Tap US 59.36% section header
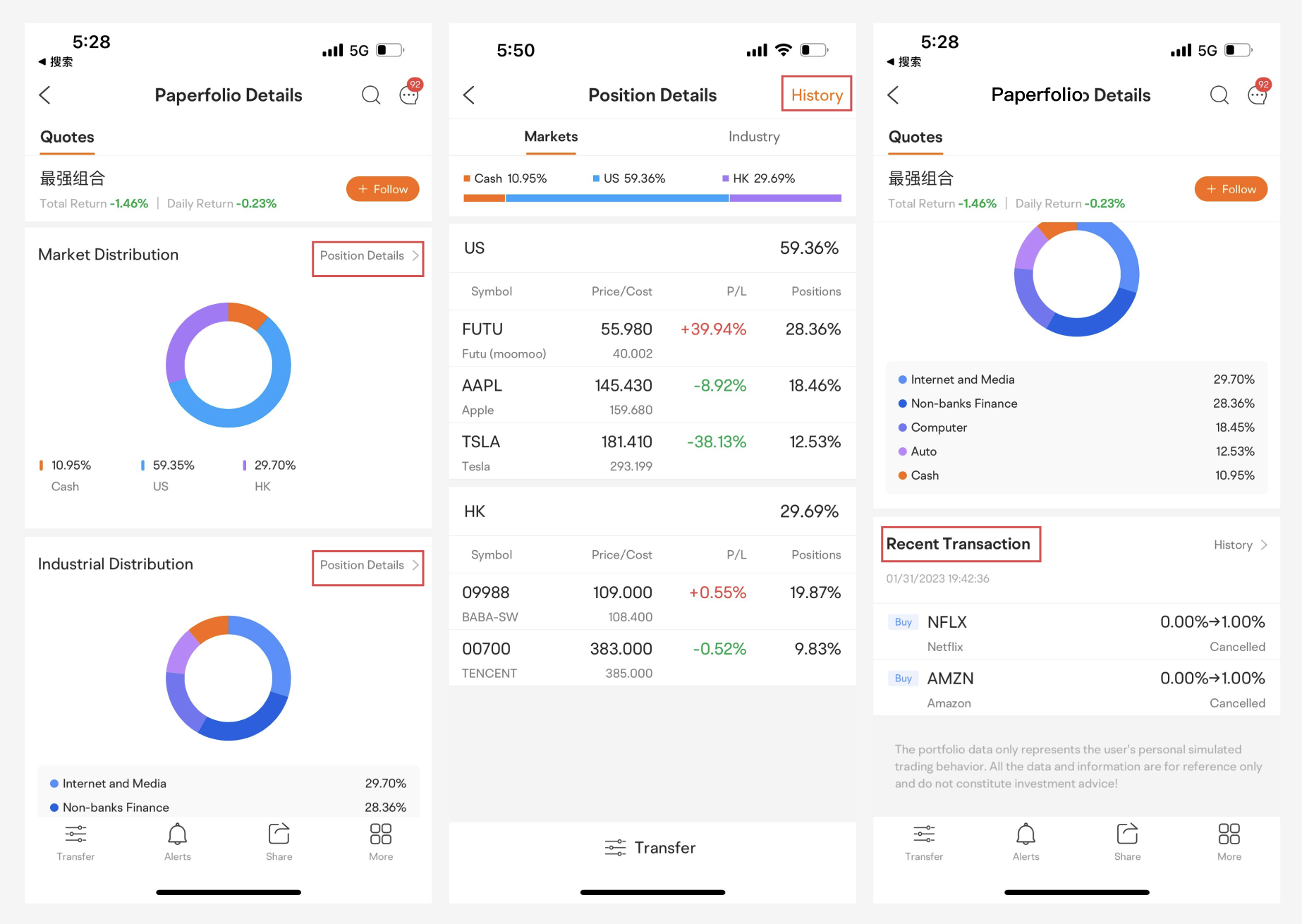 [x=652, y=248]
